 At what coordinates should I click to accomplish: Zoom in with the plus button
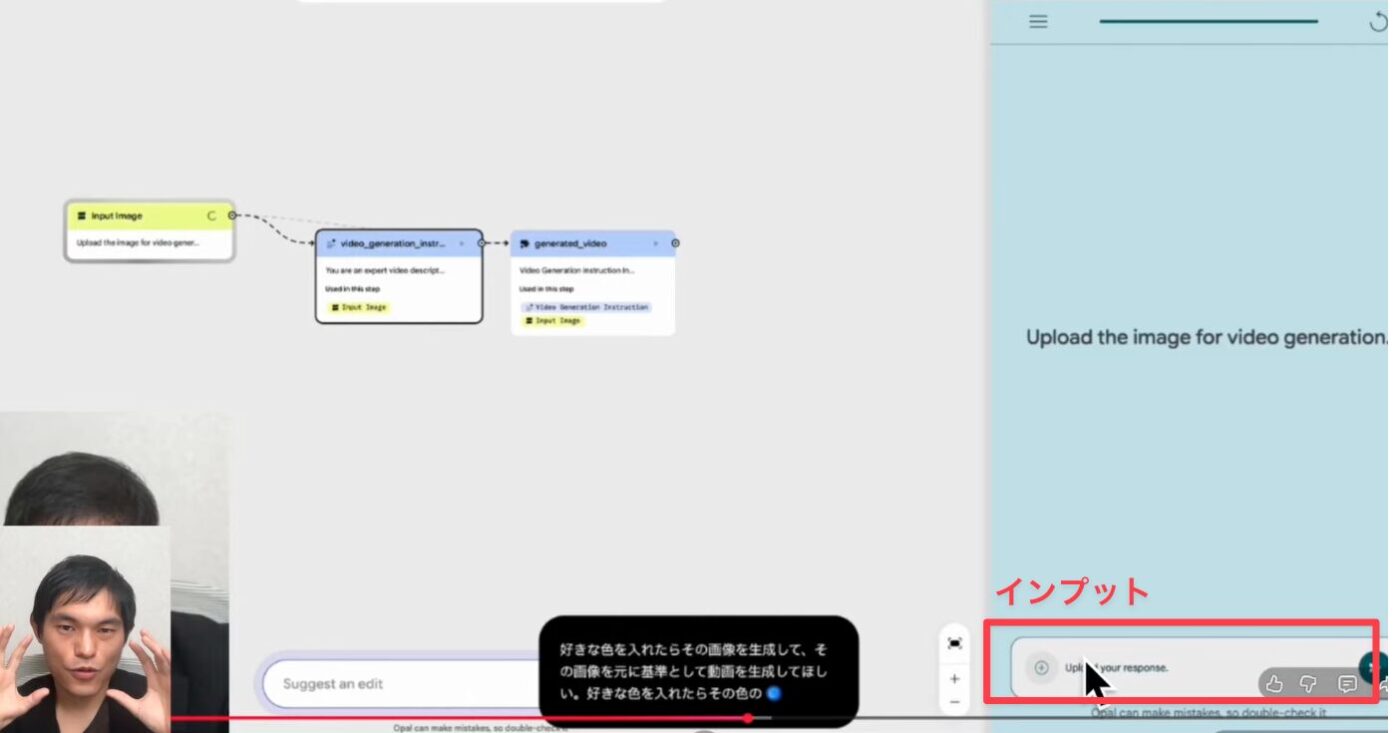pos(954,678)
